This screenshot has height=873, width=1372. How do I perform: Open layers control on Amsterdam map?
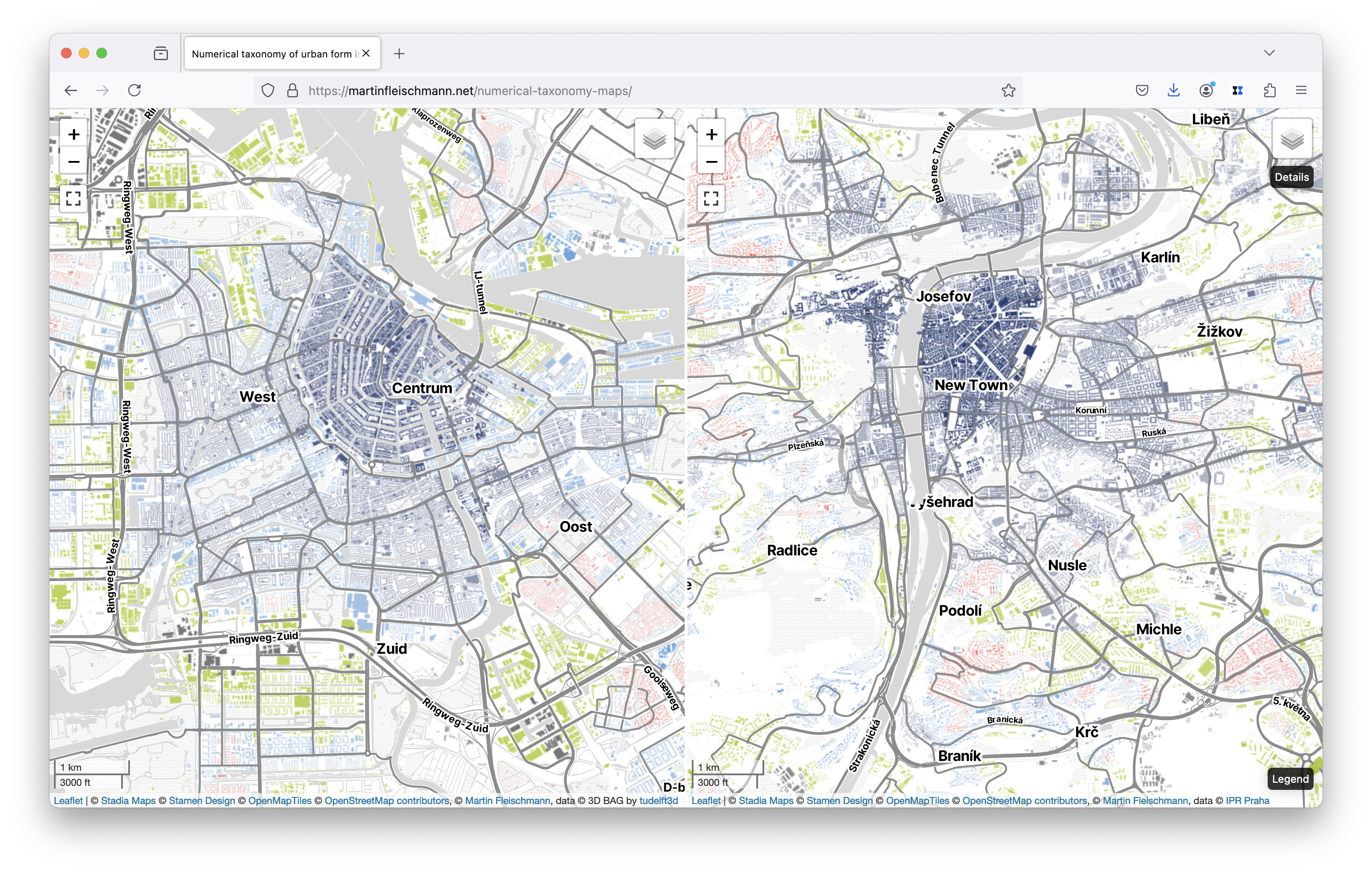point(654,138)
